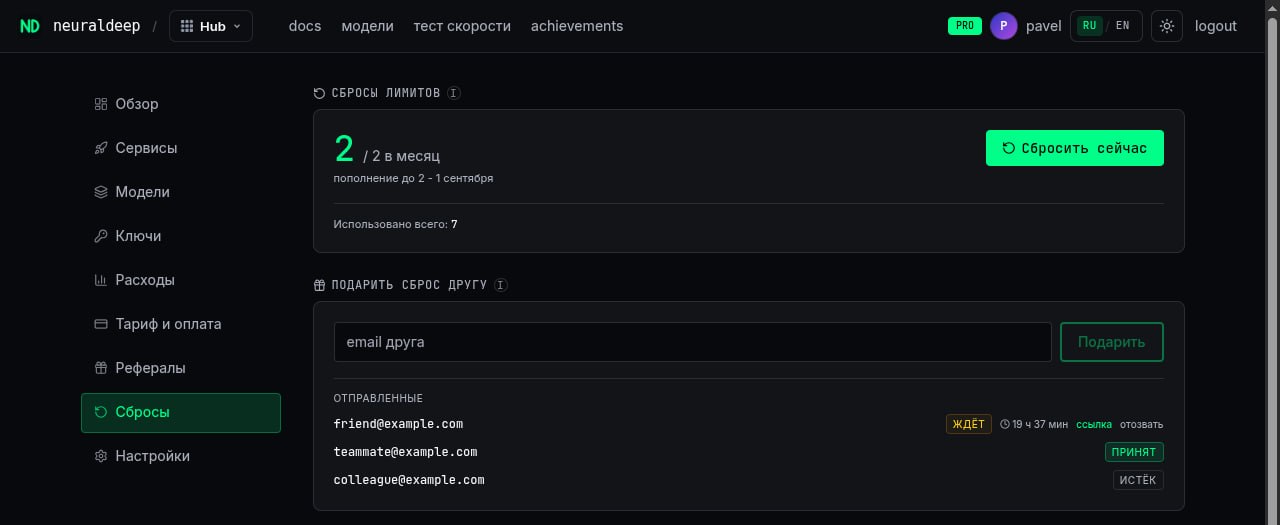Open тест скорости in the top navigation
This screenshot has width=1280, height=525.
point(462,26)
